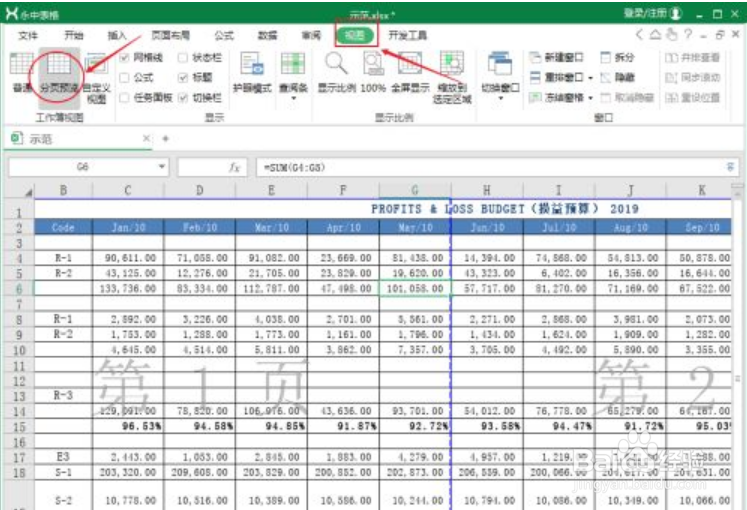Viewport: 747px width, 510px height.
Task: Click the E3 code cell in row 17
Action: [x=63, y=457]
